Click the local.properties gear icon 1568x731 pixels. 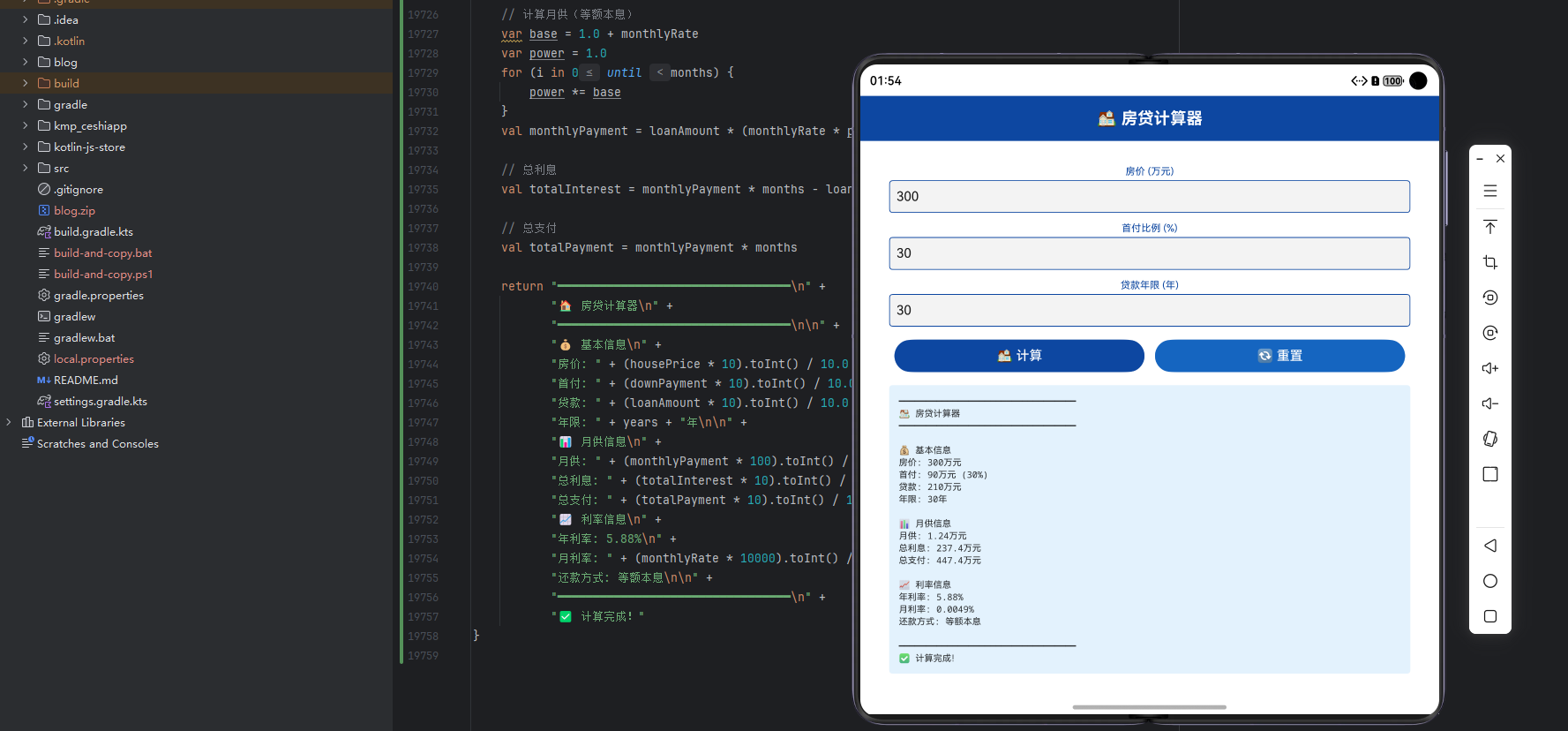pyautogui.click(x=44, y=359)
